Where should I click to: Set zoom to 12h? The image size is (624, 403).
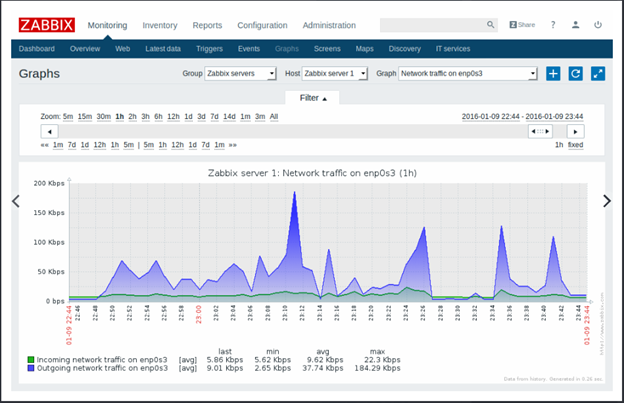tap(174, 117)
